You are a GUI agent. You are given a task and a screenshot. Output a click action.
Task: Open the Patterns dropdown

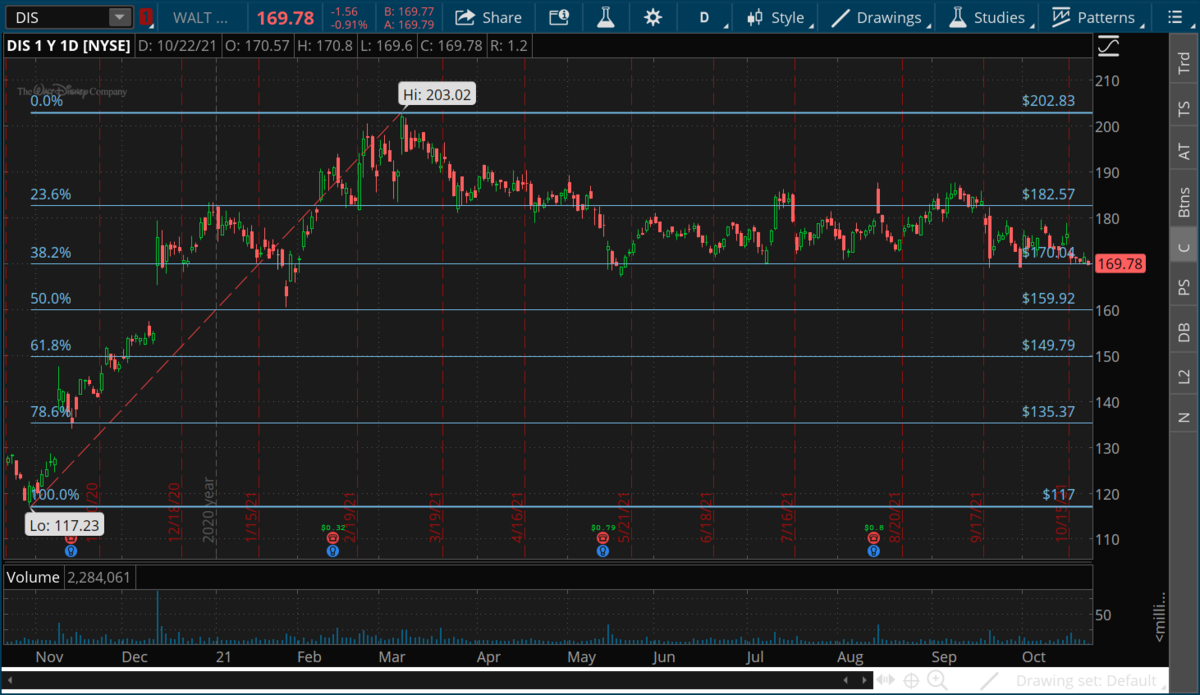(1094, 17)
